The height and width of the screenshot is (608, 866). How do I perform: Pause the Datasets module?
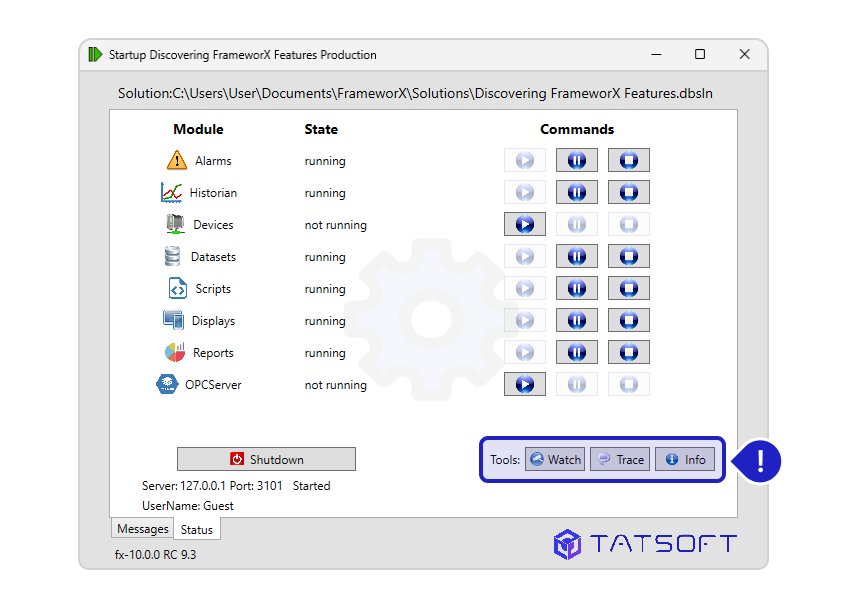pos(577,257)
